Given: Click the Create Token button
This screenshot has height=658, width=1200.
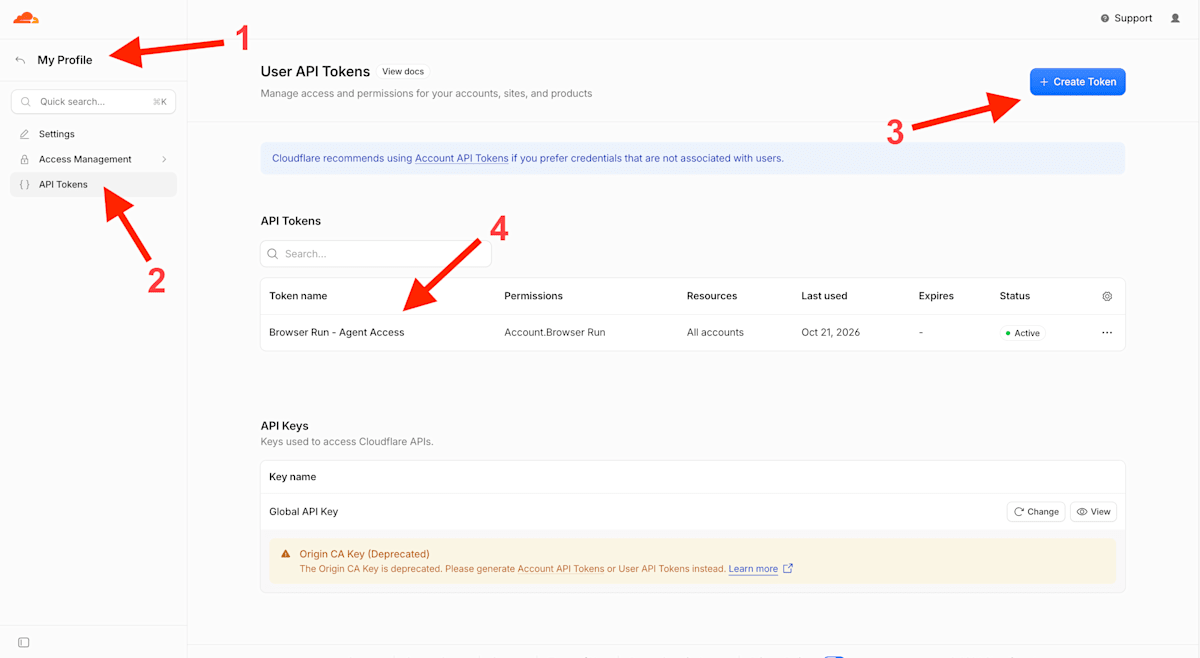Looking at the screenshot, I should coord(1077,82).
